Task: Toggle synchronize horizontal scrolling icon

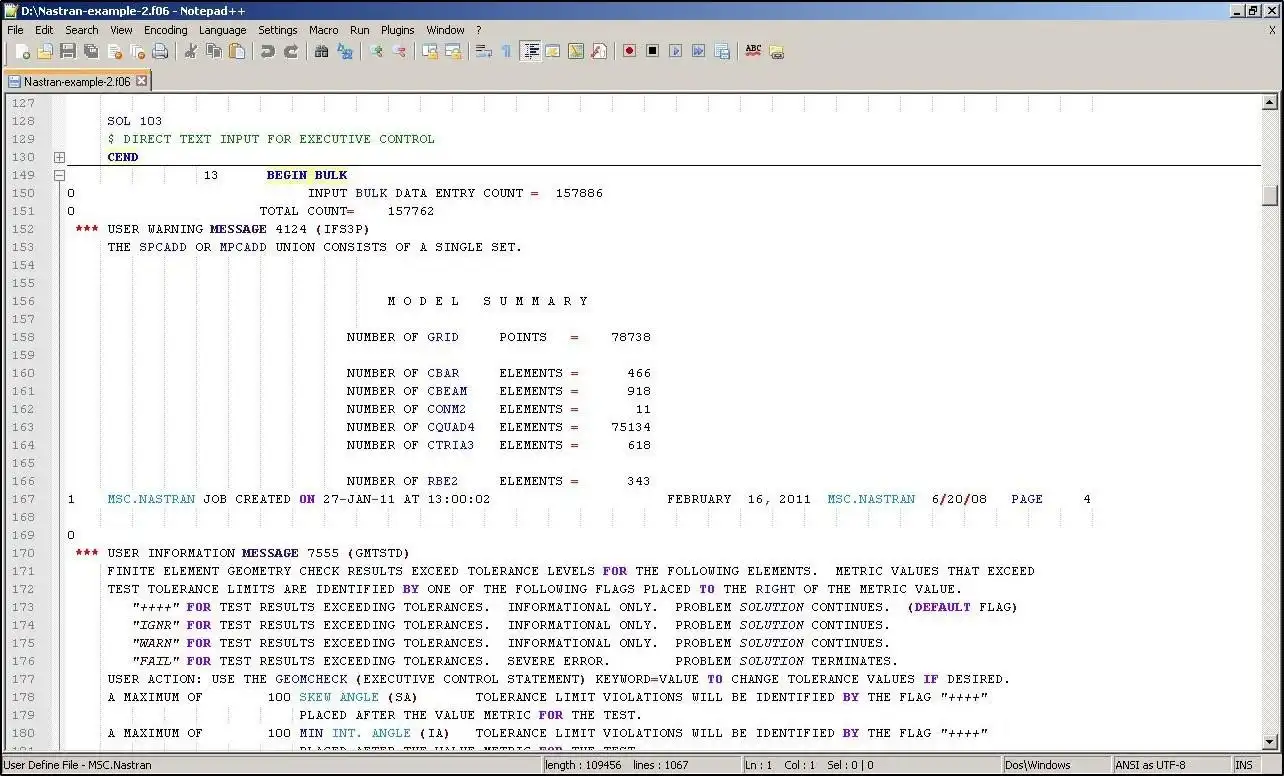Action: pyautogui.click(x=453, y=51)
